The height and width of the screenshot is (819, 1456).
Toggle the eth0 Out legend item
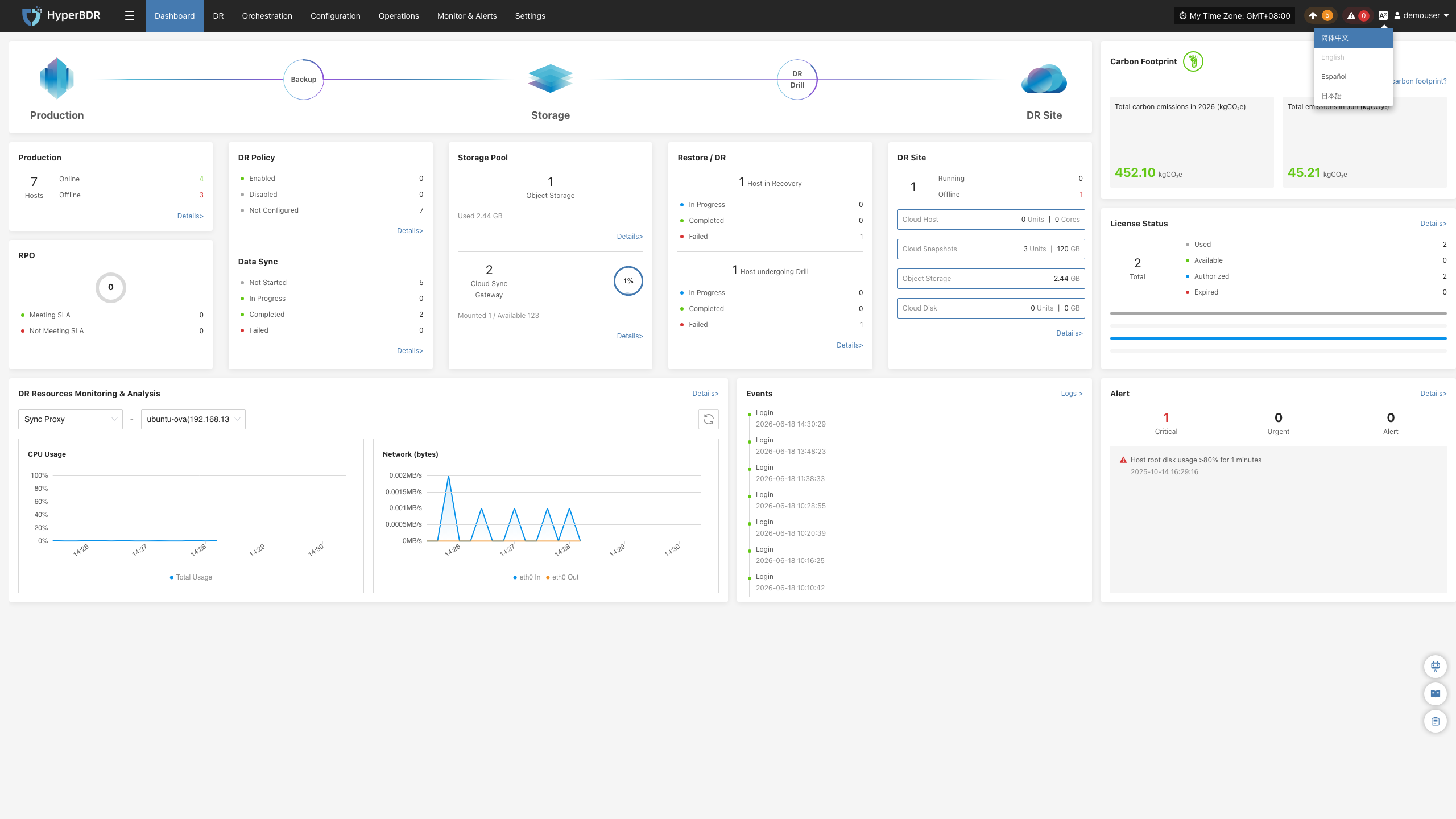tap(562, 577)
